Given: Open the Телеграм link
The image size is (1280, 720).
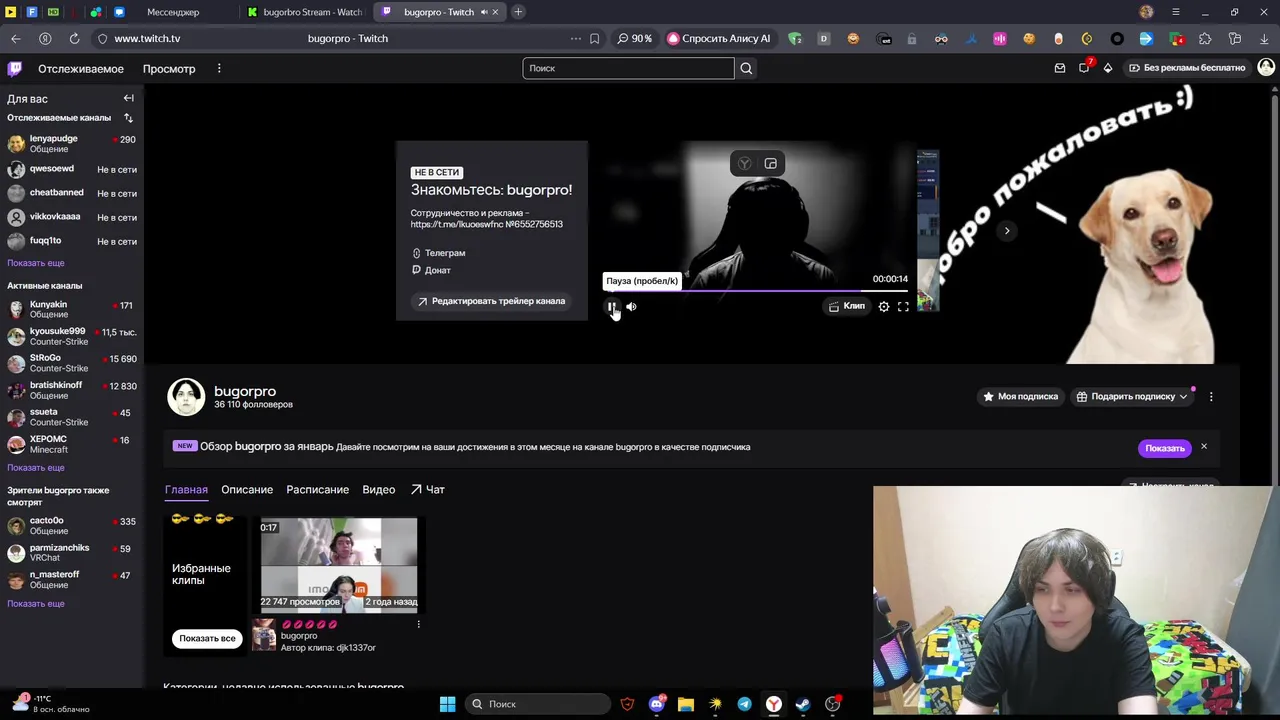Looking at the screenshot, I should [439, 253].
